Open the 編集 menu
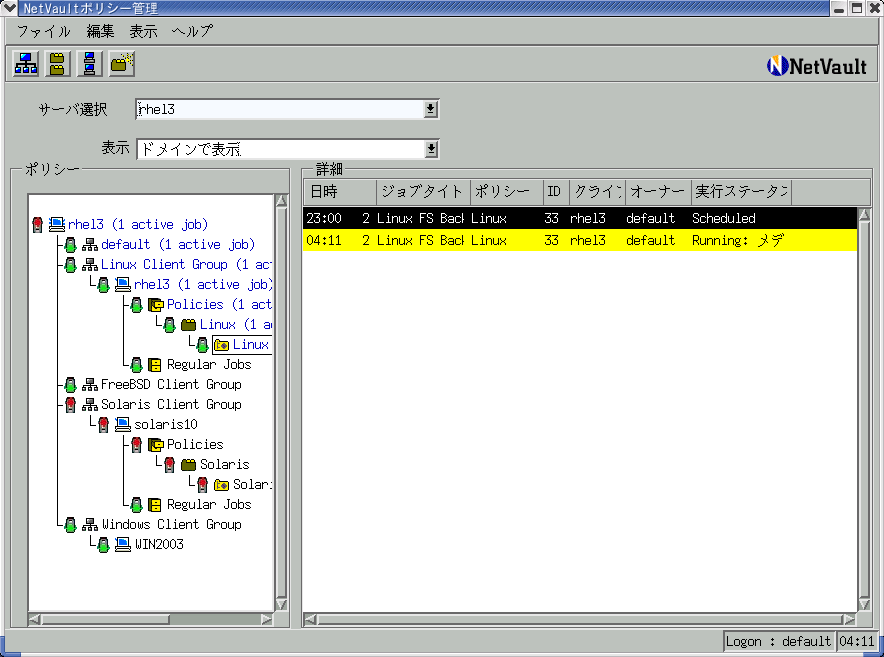 click(x=101, y=31)
